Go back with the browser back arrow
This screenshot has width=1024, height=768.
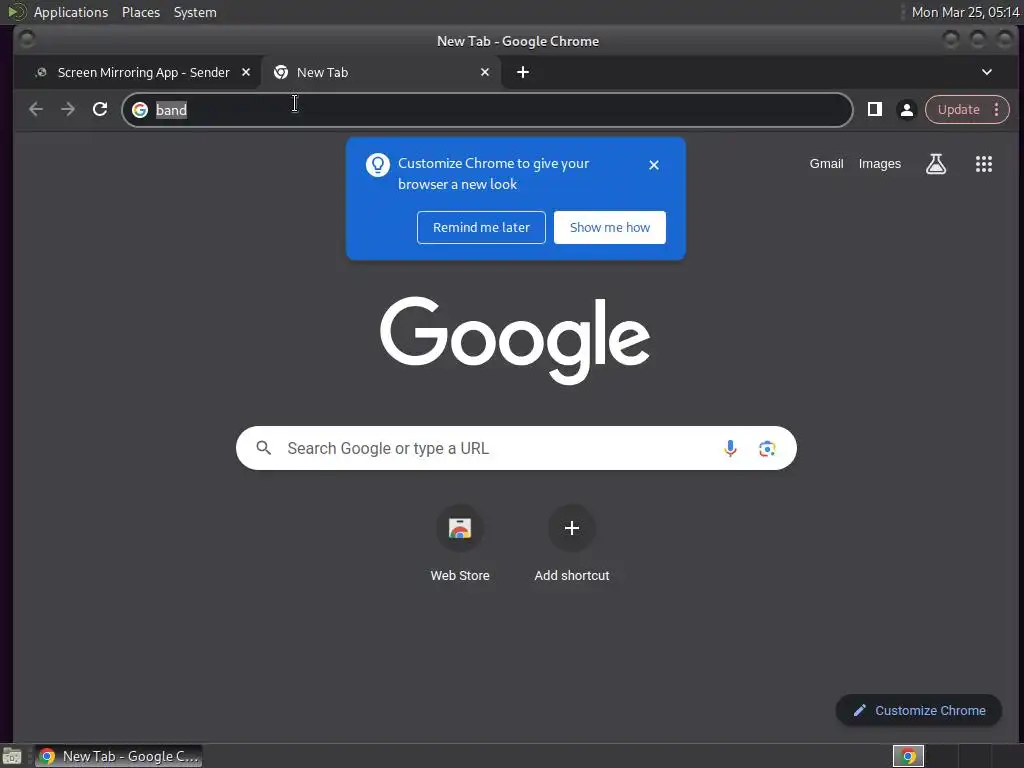point(36,109)
